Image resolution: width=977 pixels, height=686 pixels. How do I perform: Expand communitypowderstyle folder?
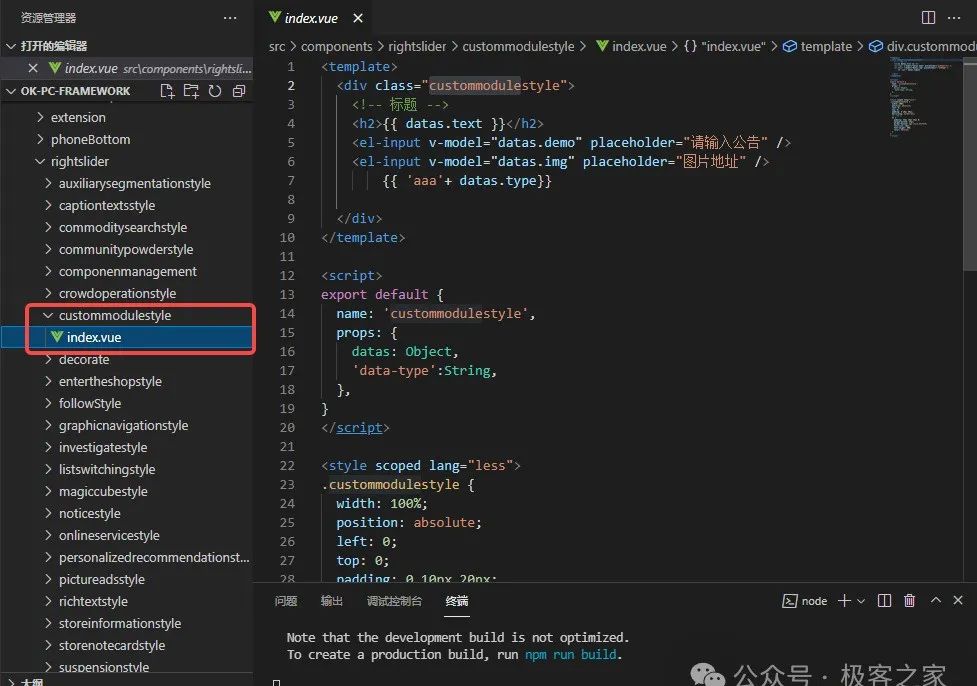pyautogui.click(x=49, y=249)
